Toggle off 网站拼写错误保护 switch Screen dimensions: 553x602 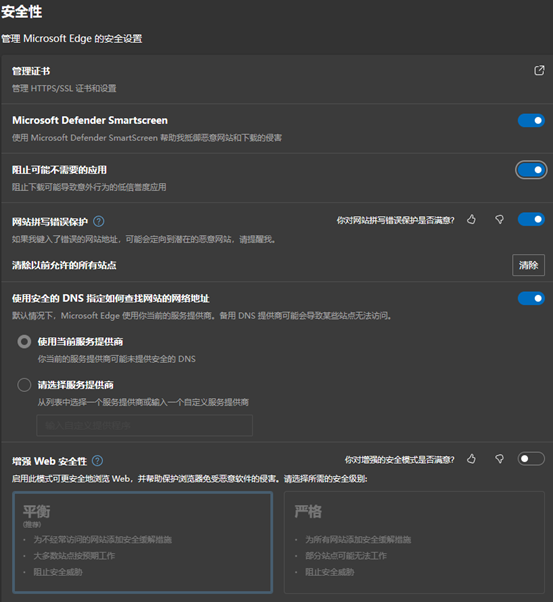(x=531, y=219)
